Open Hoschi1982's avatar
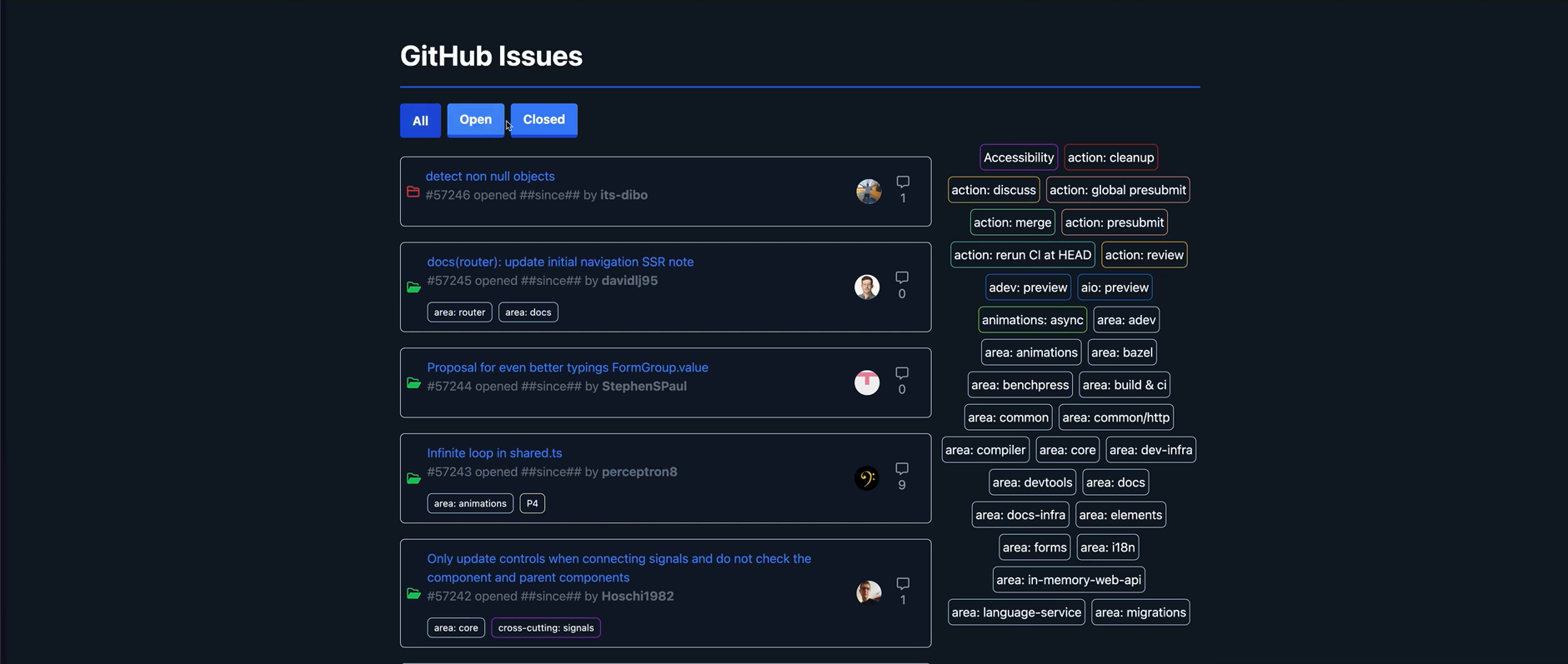The width and height of the screenshot is (1568, 664). coord(869,592)
